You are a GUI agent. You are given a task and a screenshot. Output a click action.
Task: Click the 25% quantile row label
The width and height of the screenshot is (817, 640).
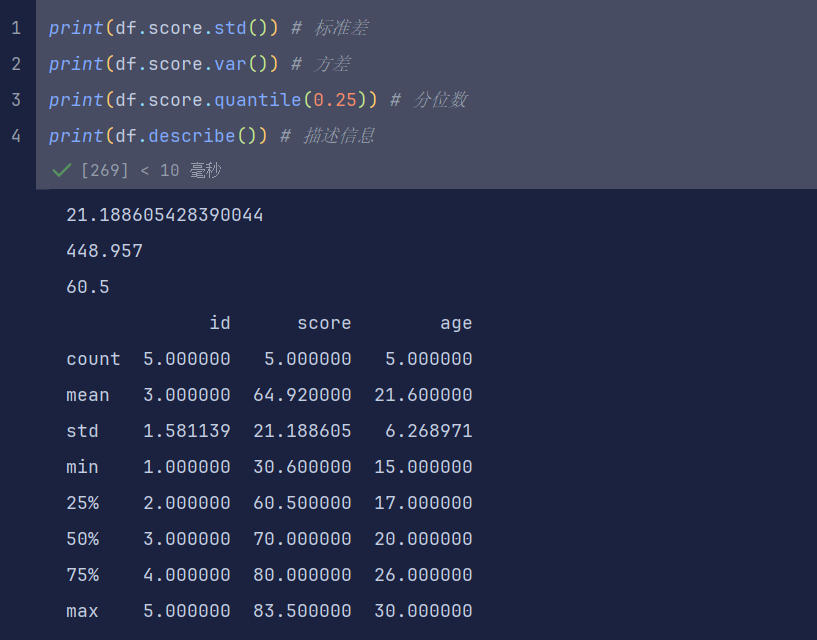point(82,502)
